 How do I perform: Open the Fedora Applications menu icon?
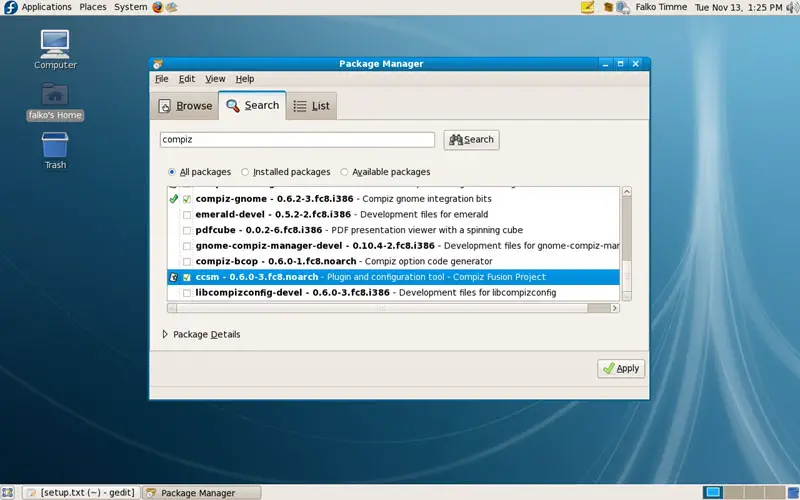pos(10,7)
